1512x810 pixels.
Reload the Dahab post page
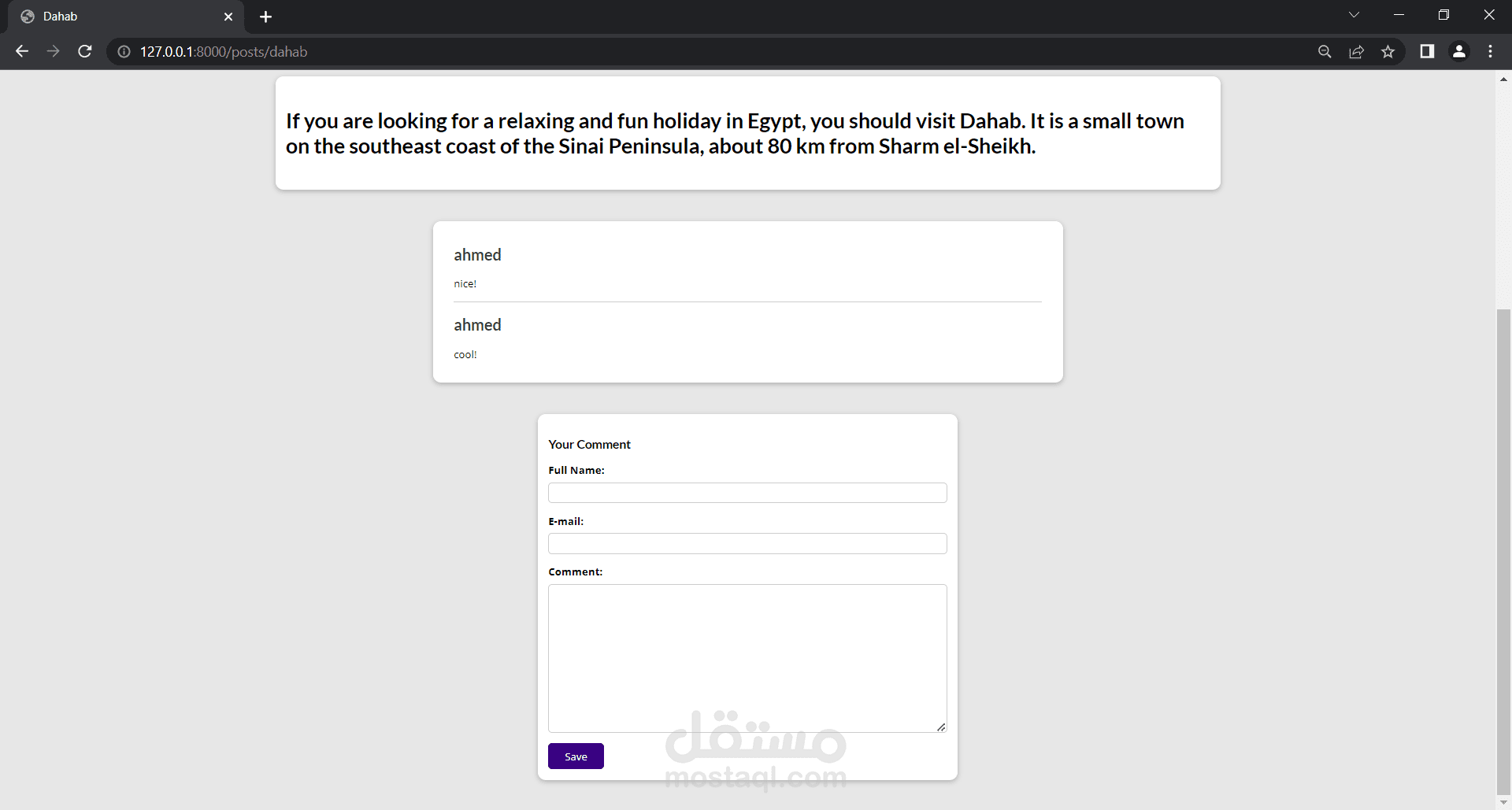pyautogui.click(x=85, y=51)
